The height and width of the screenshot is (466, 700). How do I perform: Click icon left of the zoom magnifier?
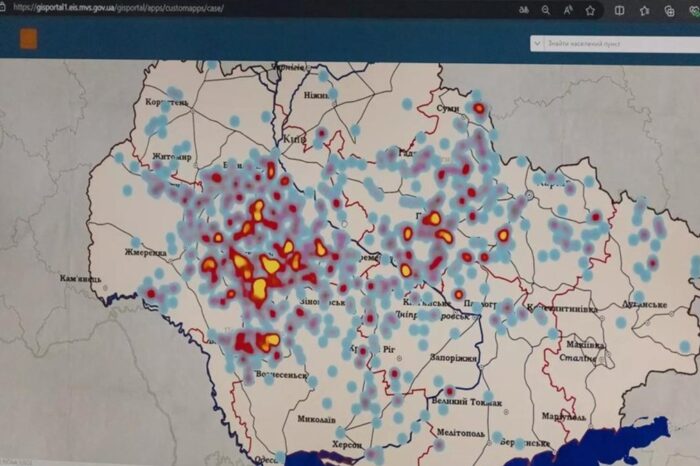523,9
